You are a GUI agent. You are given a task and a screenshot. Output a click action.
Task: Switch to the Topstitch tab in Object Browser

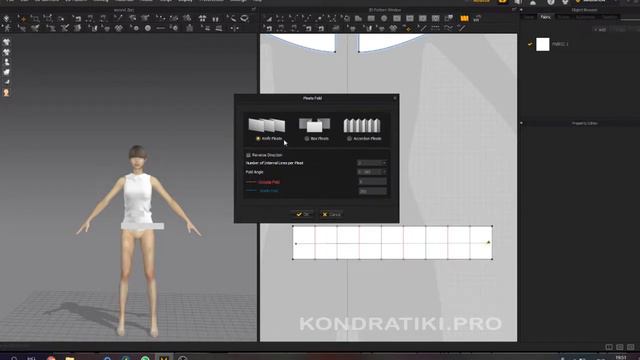tap(610, 17)
